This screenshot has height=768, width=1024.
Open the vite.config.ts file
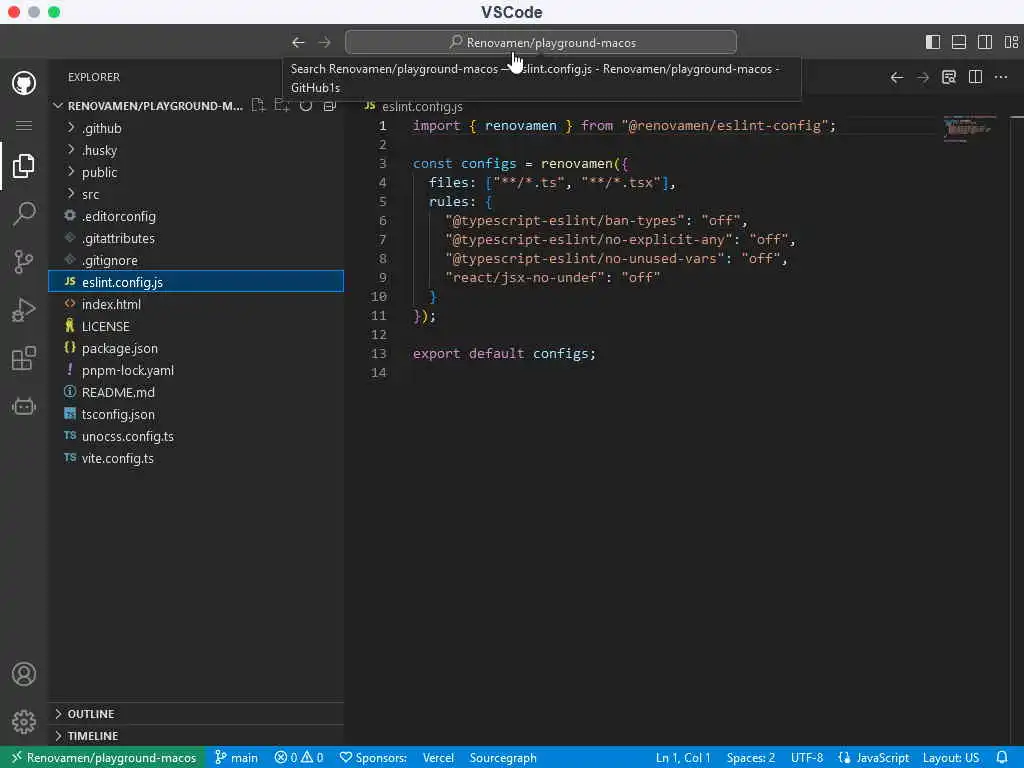[x=196, y=458]
